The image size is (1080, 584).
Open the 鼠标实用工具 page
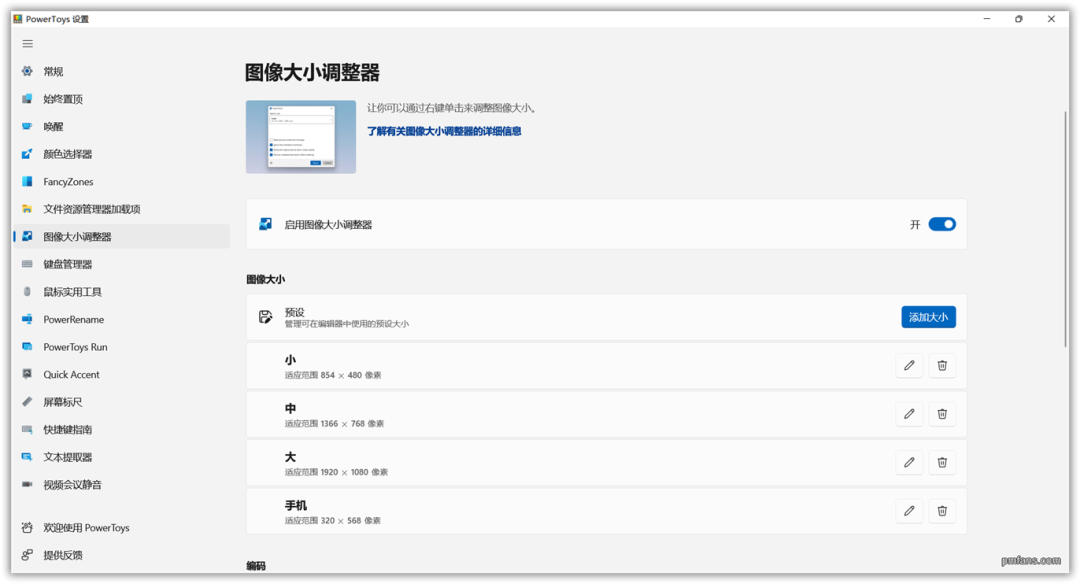(121, 291)
